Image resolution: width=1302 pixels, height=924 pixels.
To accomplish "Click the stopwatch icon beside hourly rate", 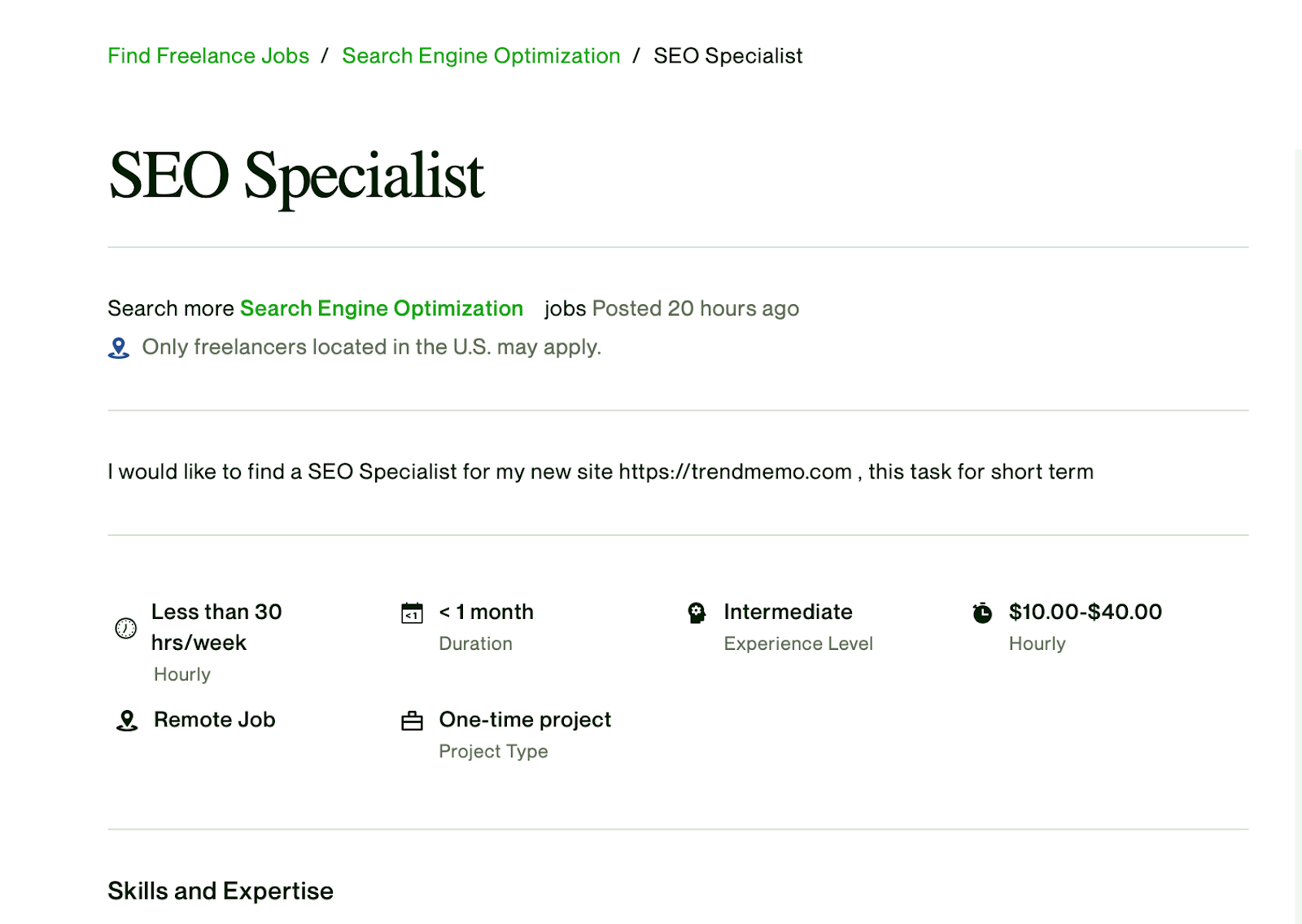I will (982, 612).
